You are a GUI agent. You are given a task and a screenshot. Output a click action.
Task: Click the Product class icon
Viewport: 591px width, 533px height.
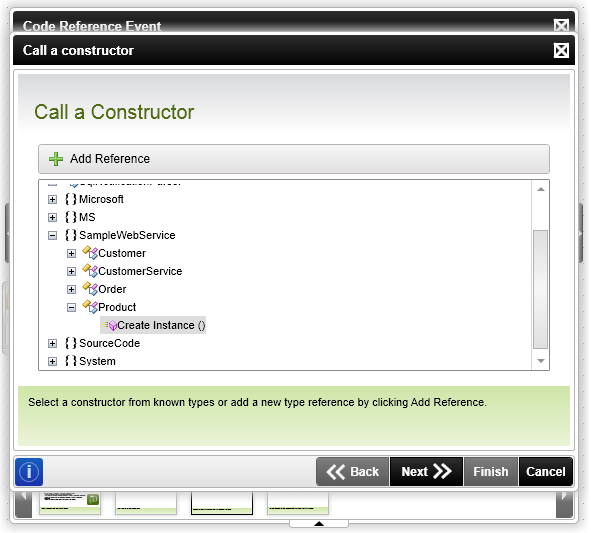90,306
